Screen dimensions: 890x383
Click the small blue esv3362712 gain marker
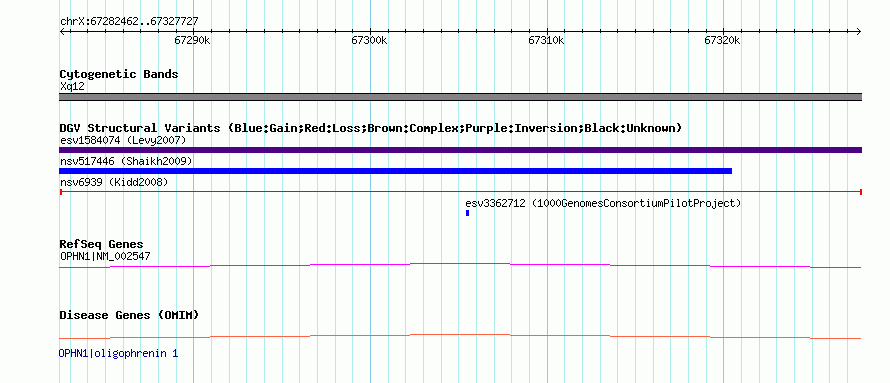pyautogui.click(x=467, y=213)
